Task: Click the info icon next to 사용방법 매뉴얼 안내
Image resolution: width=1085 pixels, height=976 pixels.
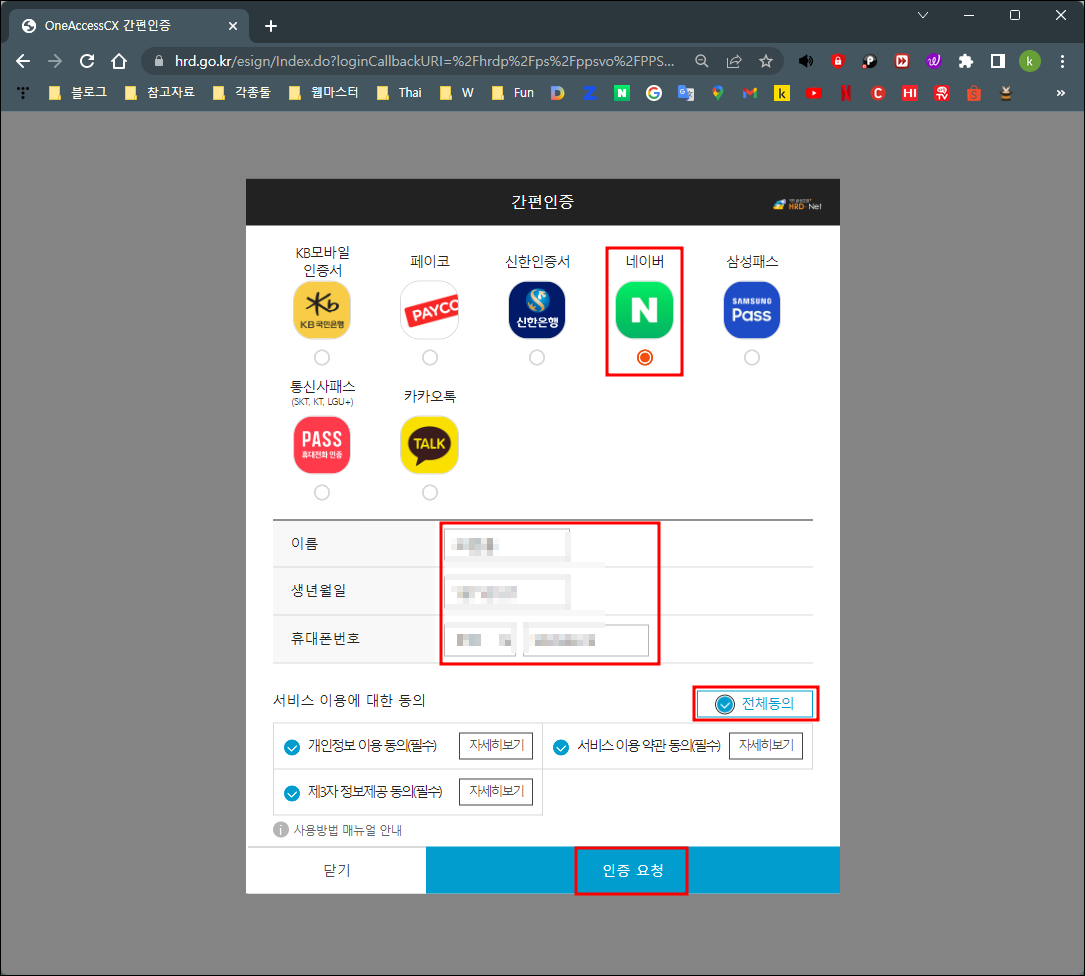Action: click(x=281, y=828)
